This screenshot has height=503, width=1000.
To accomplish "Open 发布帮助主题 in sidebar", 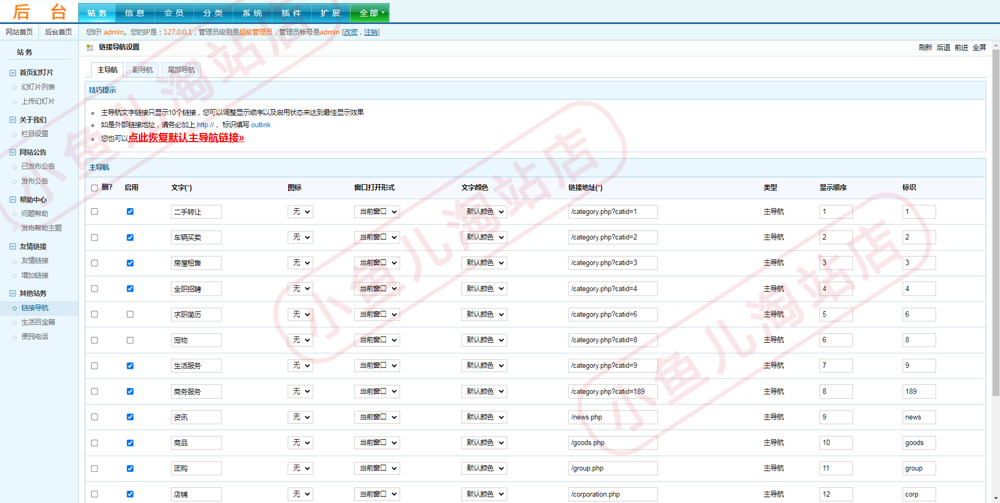I will [41, 228].
